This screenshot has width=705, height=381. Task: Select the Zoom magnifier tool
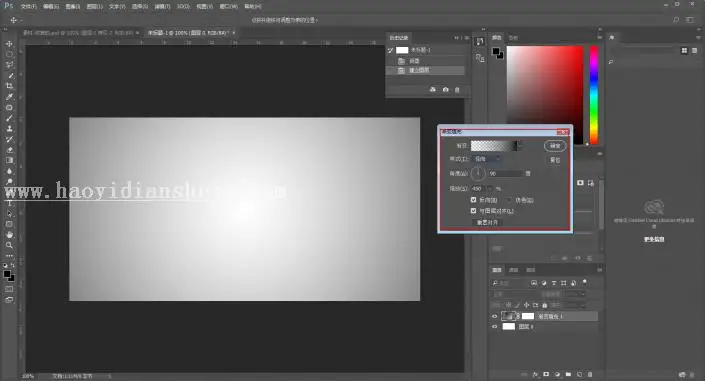click(x=9, y=245)
